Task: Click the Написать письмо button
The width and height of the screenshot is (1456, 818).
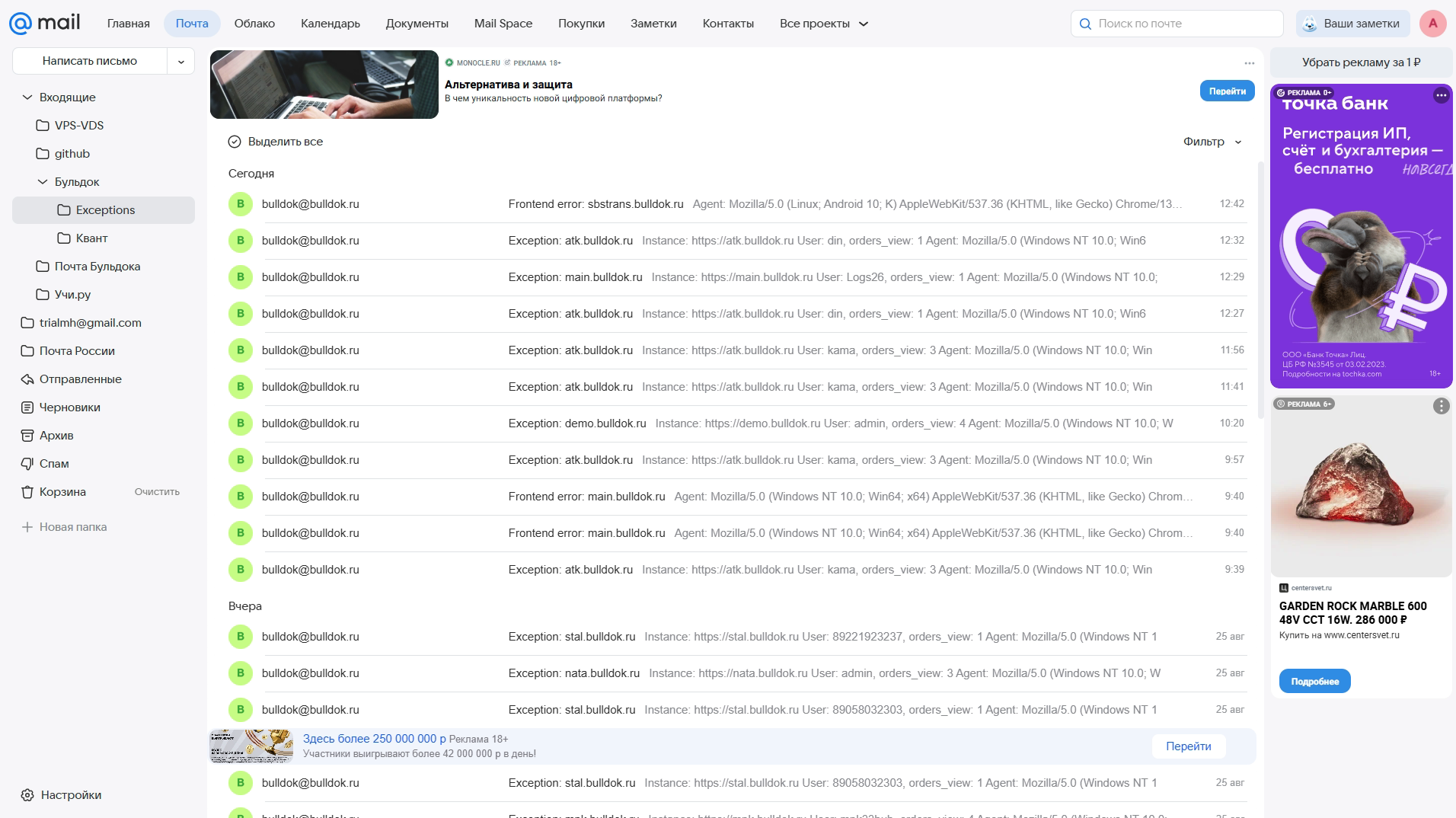Action: (90, 61)
